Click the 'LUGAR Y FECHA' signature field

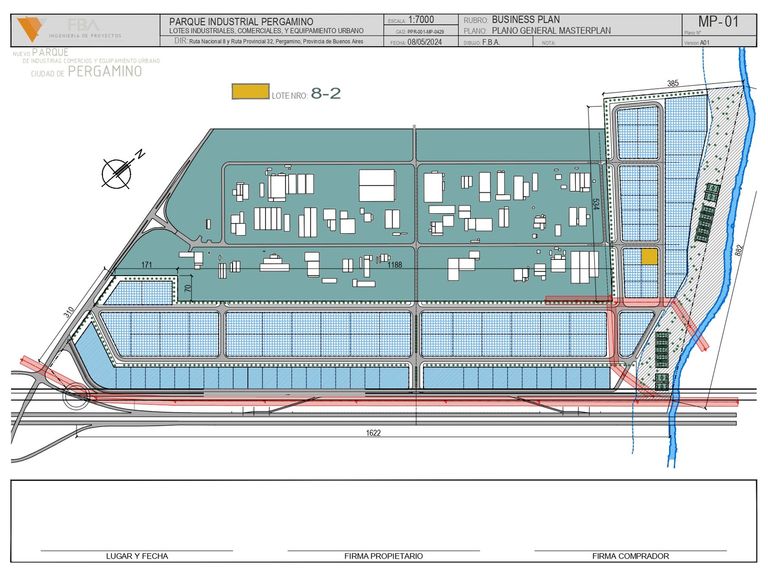[x=137, y=556]
